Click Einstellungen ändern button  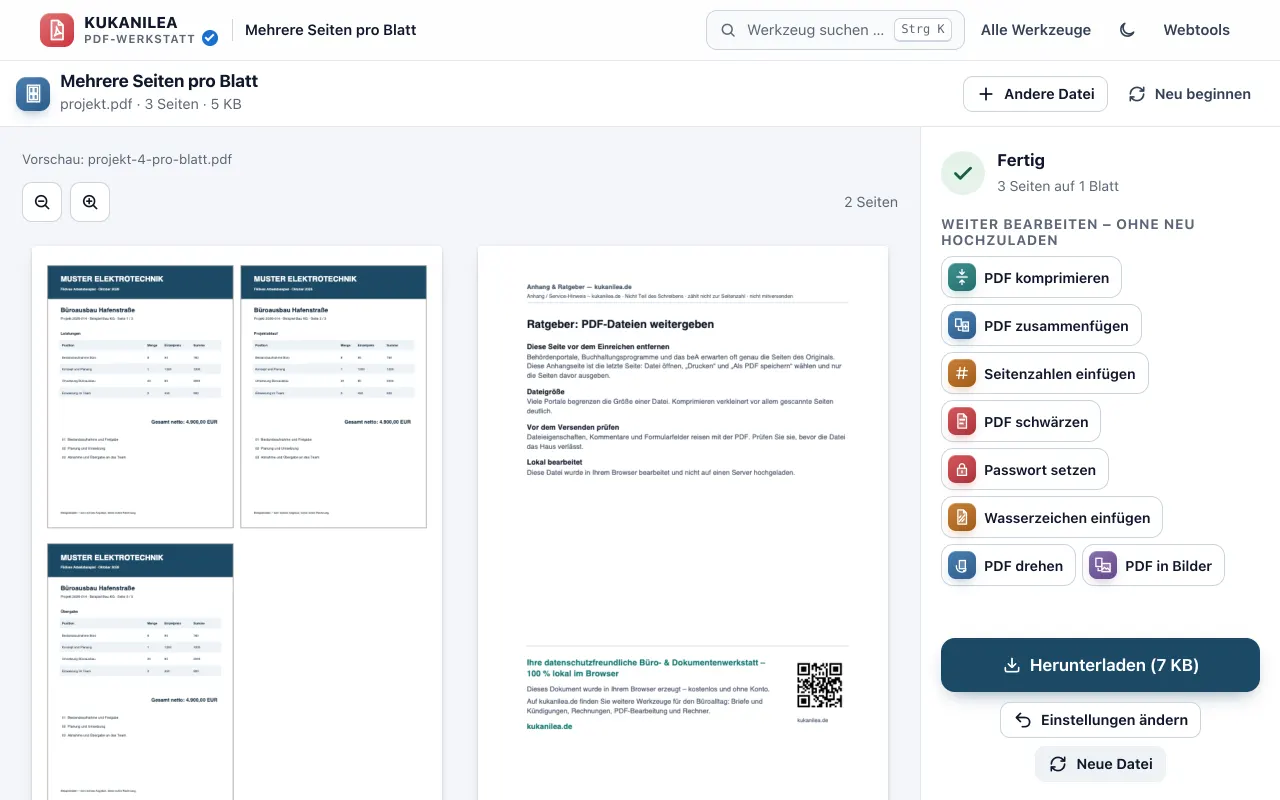click(1100, 720)
